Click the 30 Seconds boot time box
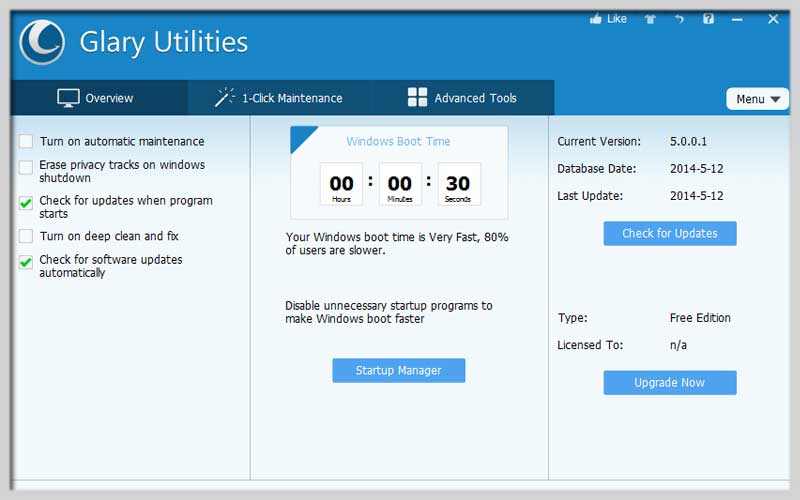 pyautogui.click(x=459, y=184)
